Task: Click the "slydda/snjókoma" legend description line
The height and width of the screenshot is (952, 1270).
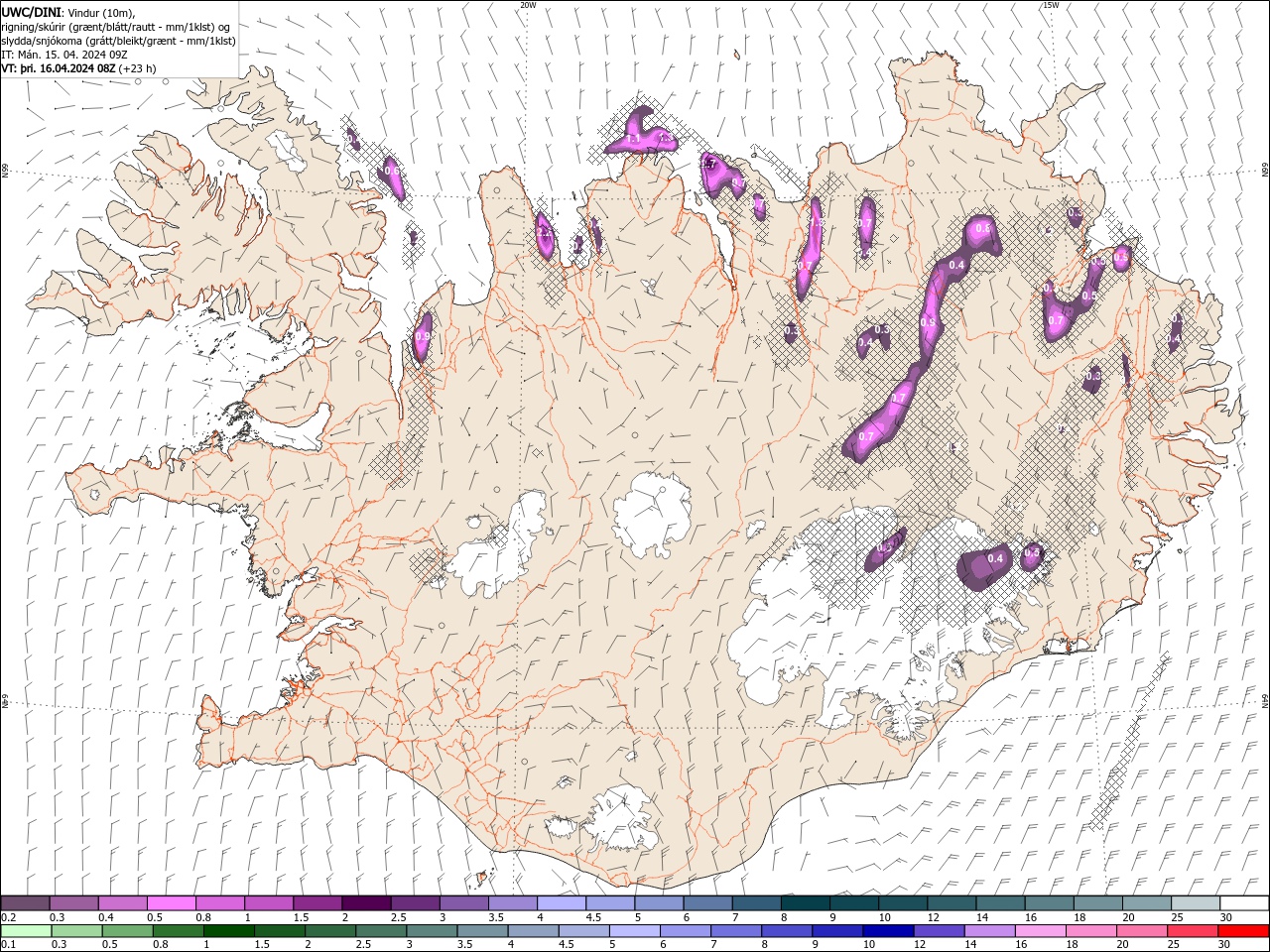Action: tap(119, 40)
